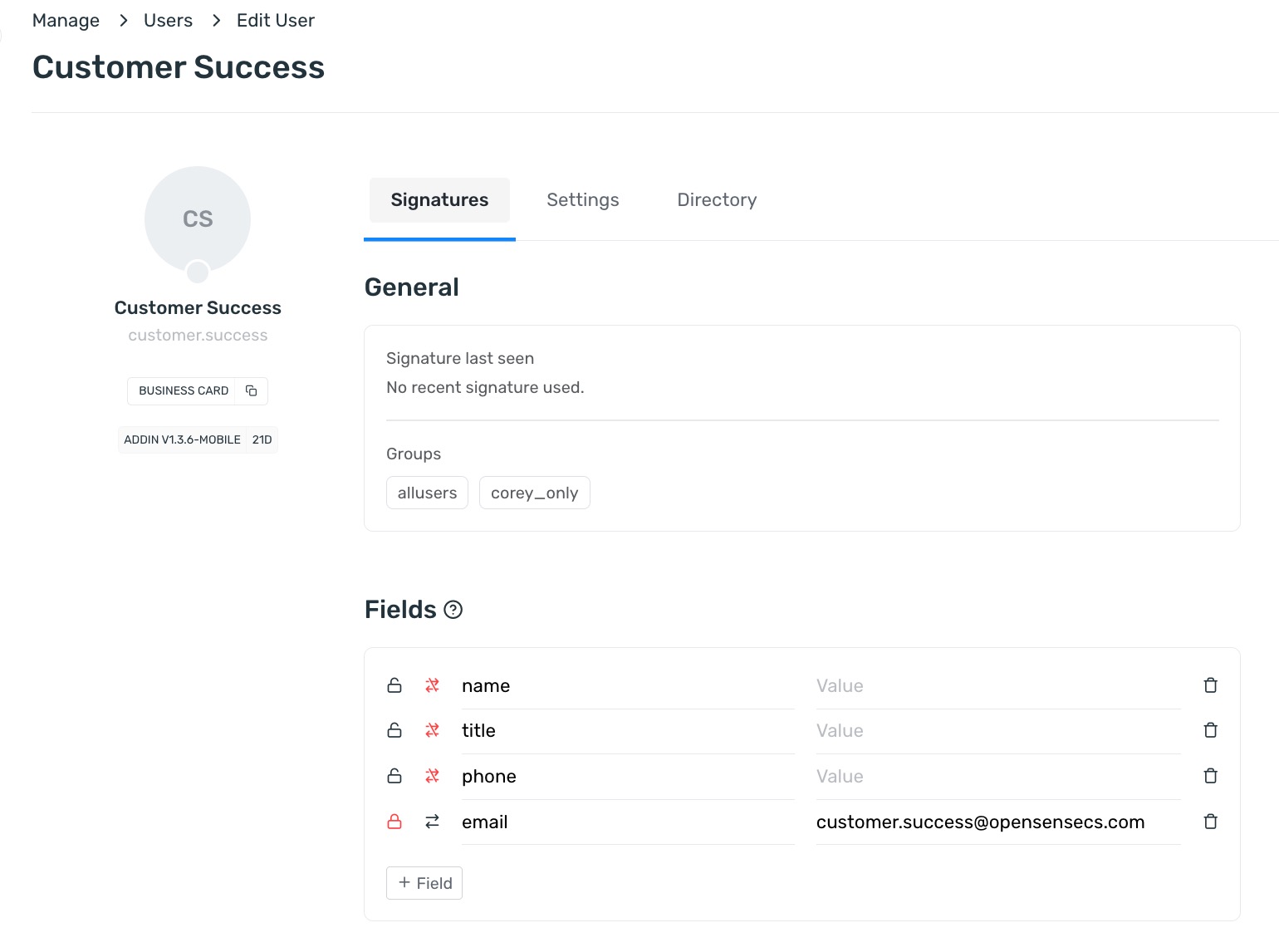Select the allusers group tag
Screen dimensions: 1279x952
coord(427,493)
